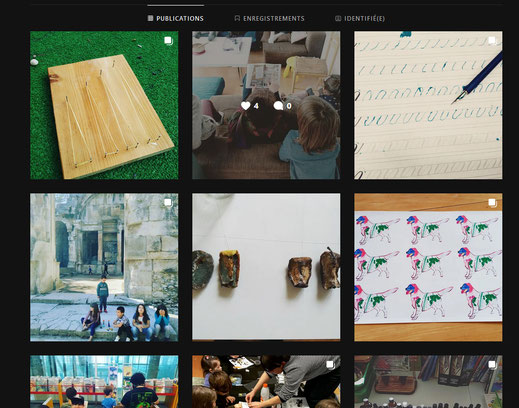This screenshot has width=519, height=408.
Task: Click carousel icon on stone ruins post
Action: click(x=168, y=203)
